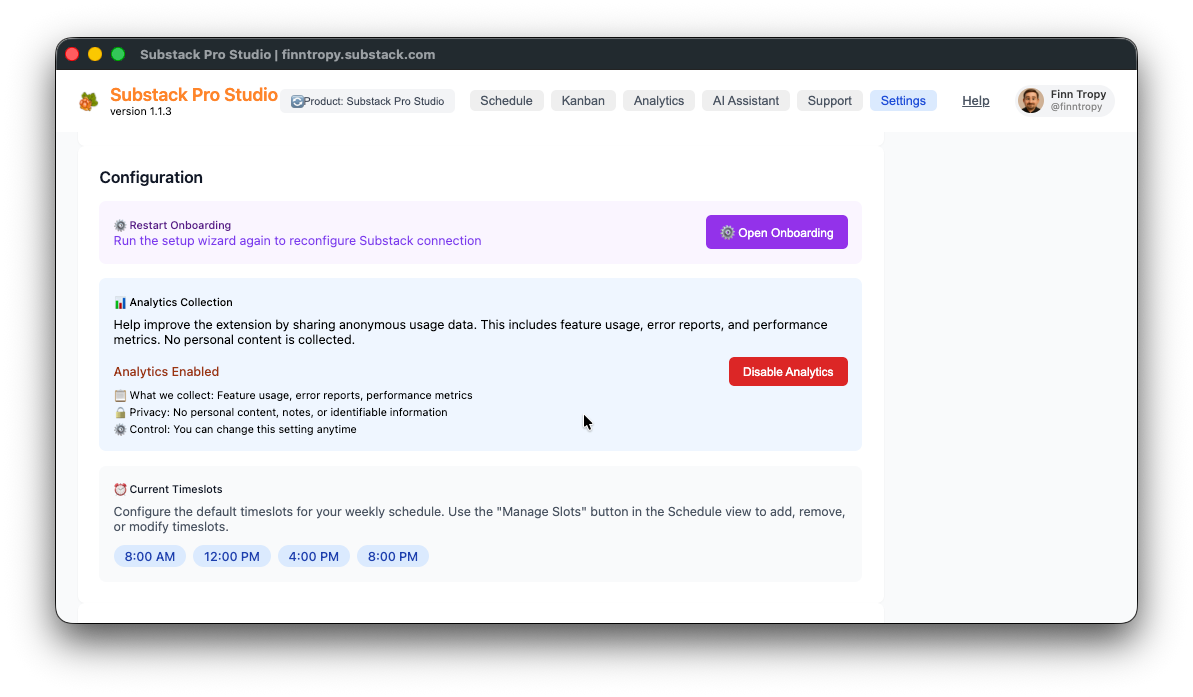Click the yellow minimize window button
1193x697 pixels.
(95, 54)
